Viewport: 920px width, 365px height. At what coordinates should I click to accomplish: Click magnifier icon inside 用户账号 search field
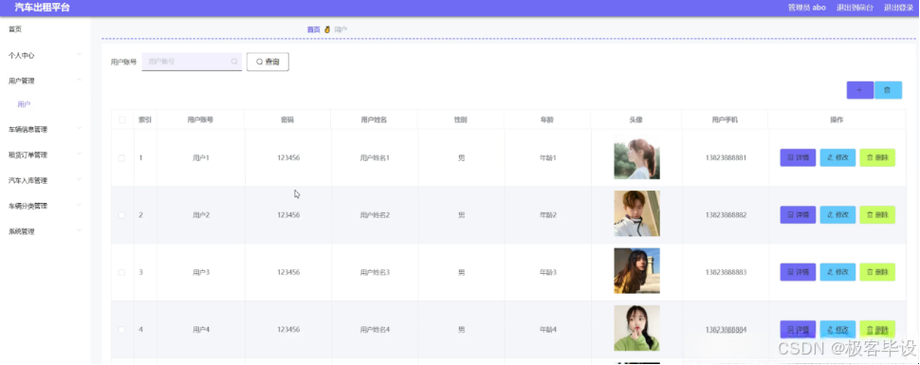(234, 62)
